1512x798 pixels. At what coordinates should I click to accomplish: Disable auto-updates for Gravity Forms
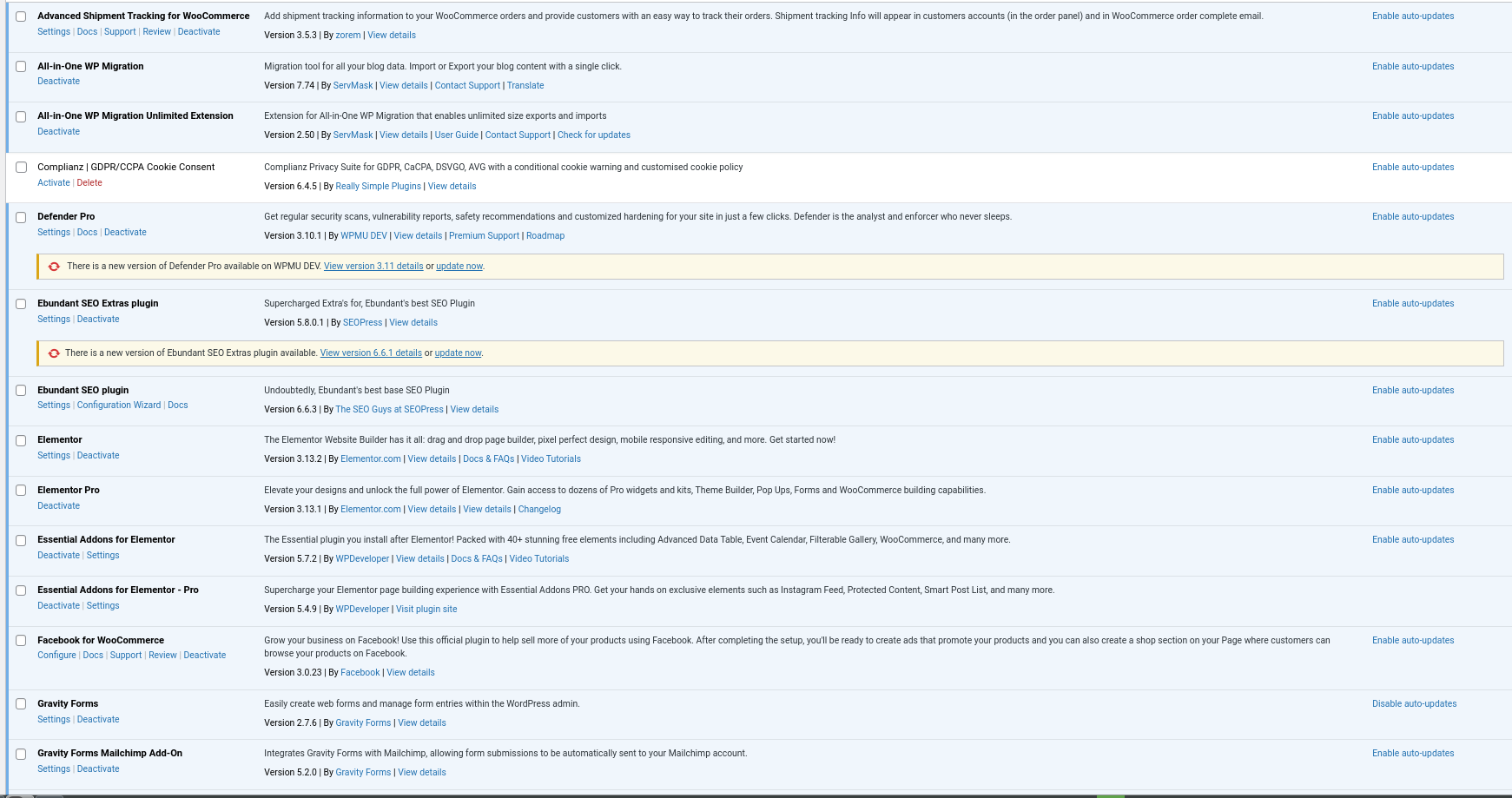[x=1414, y=704]
